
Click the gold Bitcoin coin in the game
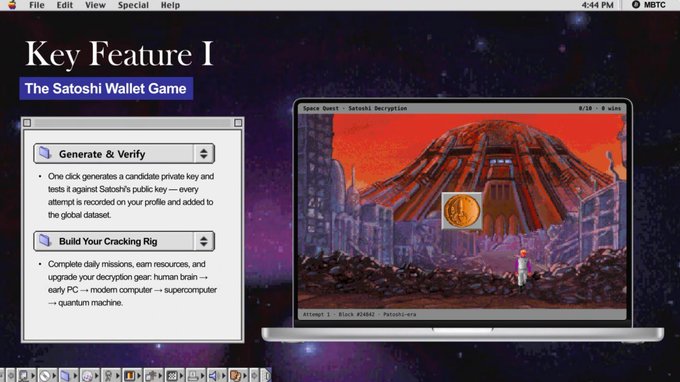pyautogui.click(x=462, y=211)
